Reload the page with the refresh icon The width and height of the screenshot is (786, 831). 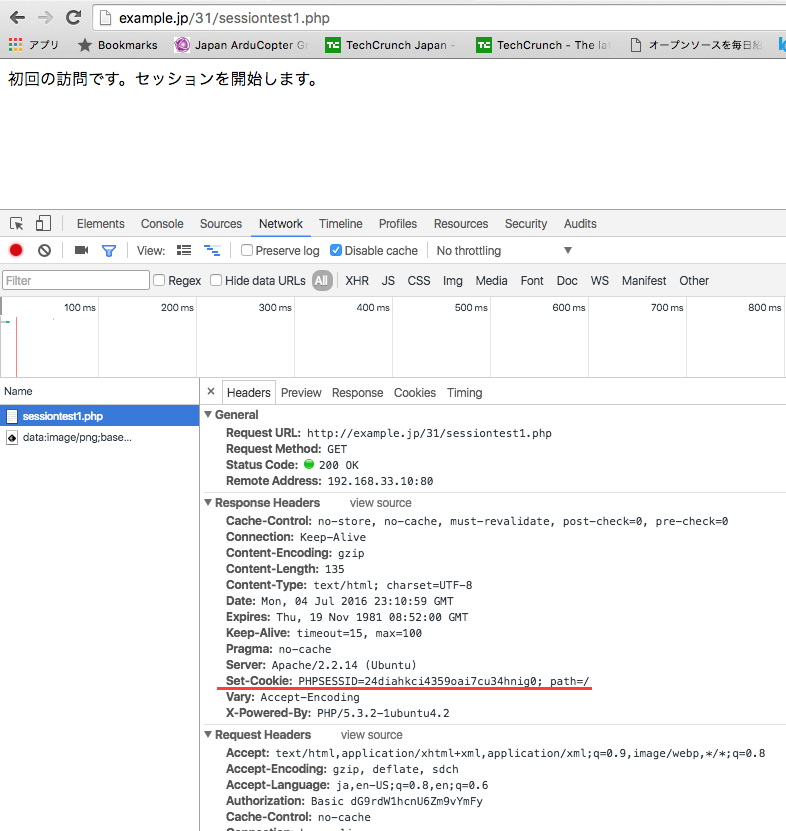(74, 18)
